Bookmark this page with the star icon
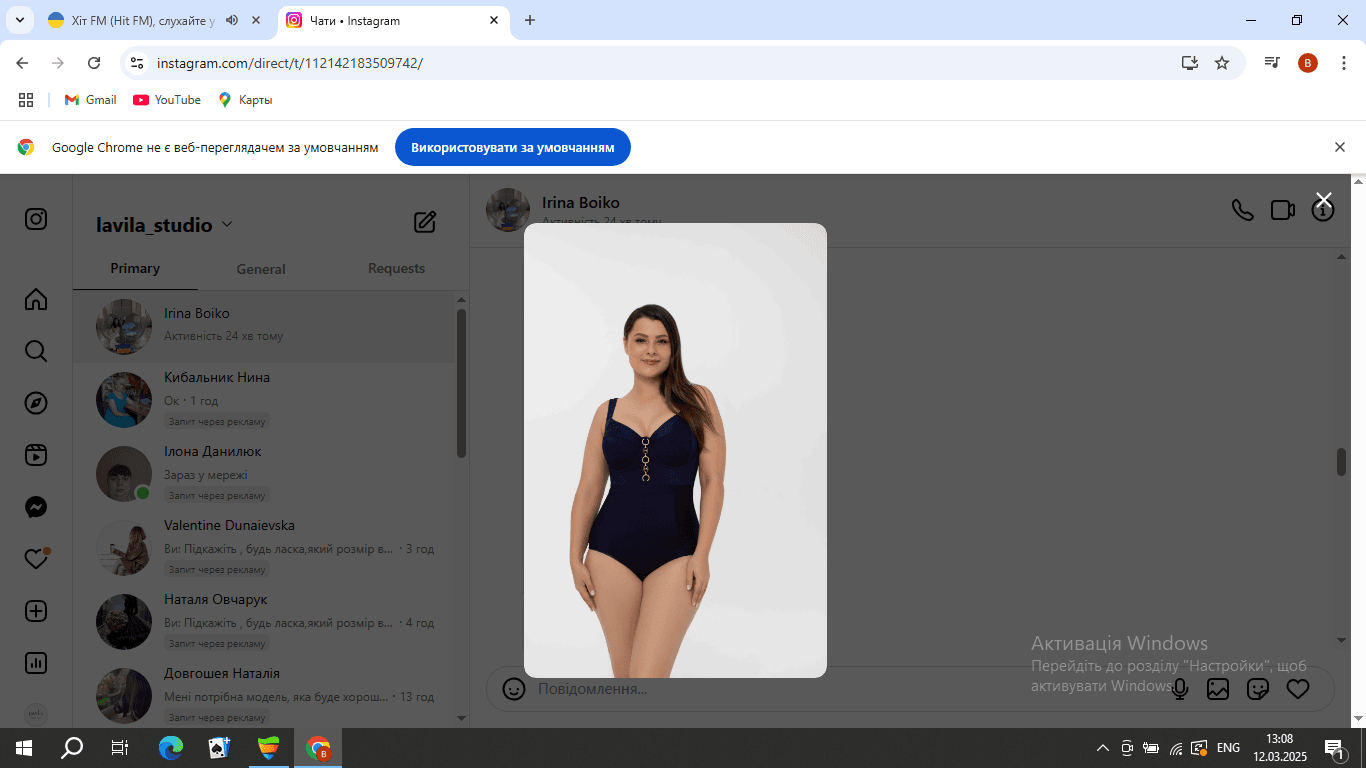 click(1222, 63)
